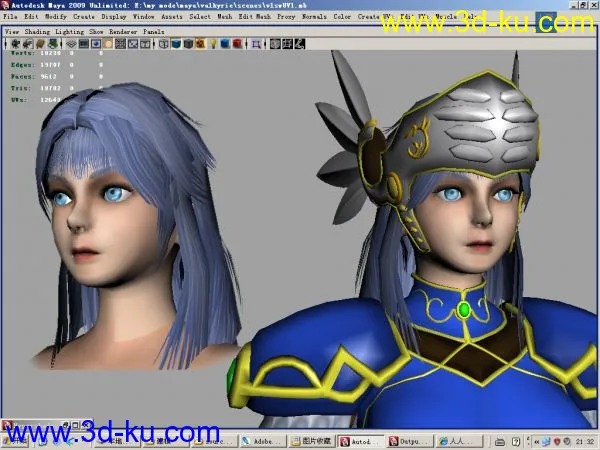Toggle the Resolution Gate display
Screen dimensions: 600x450
(96, 44)
